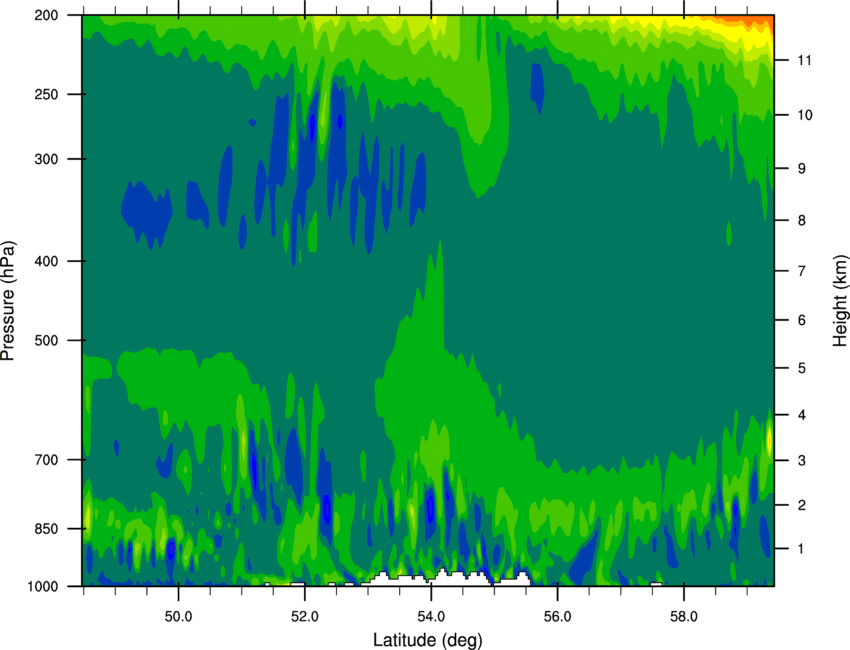Select the 2 km height label

[x=802, y=505]
